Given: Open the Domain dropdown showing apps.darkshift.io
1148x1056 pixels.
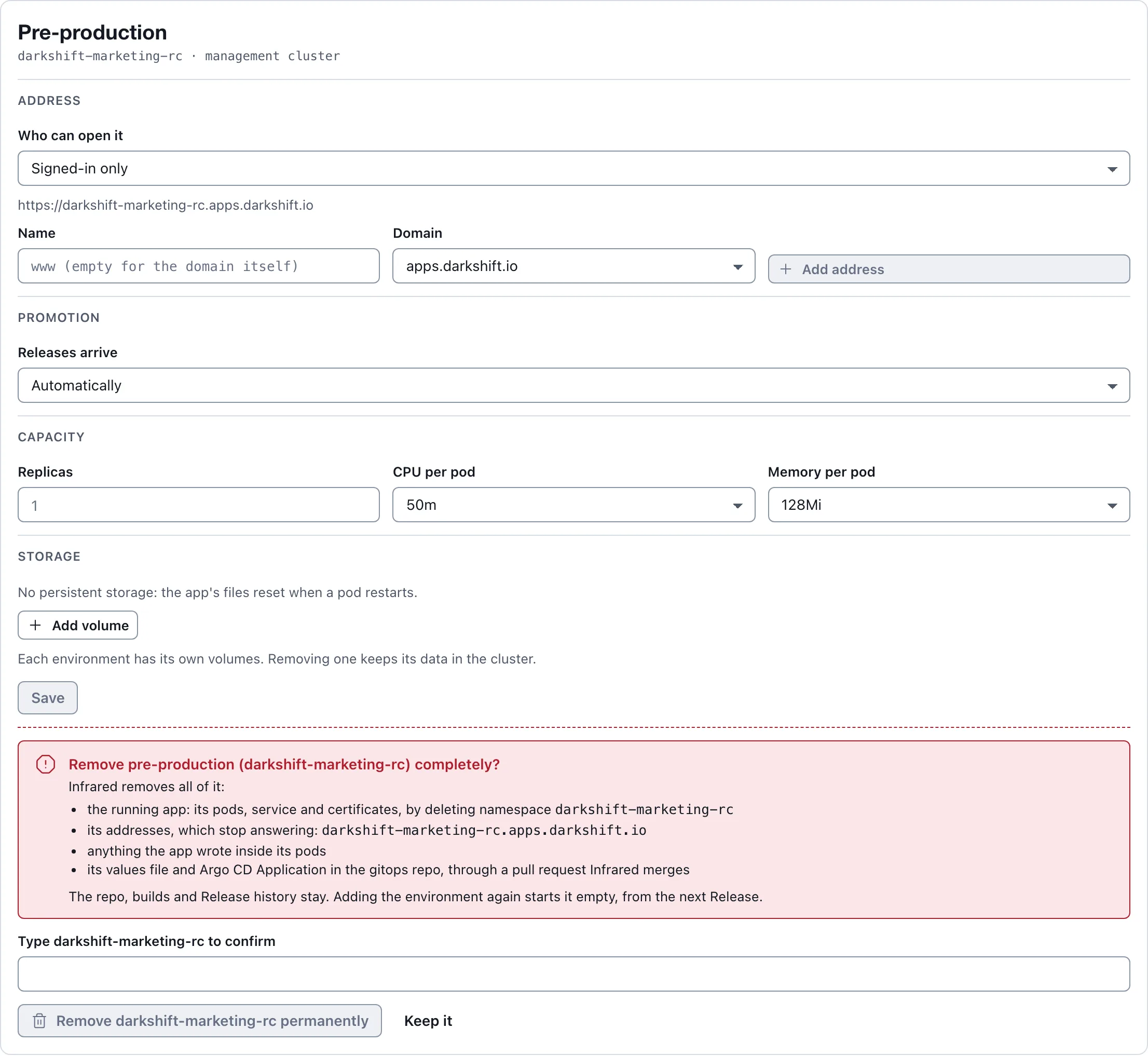Looking at the screenshot, I should 573,266.
